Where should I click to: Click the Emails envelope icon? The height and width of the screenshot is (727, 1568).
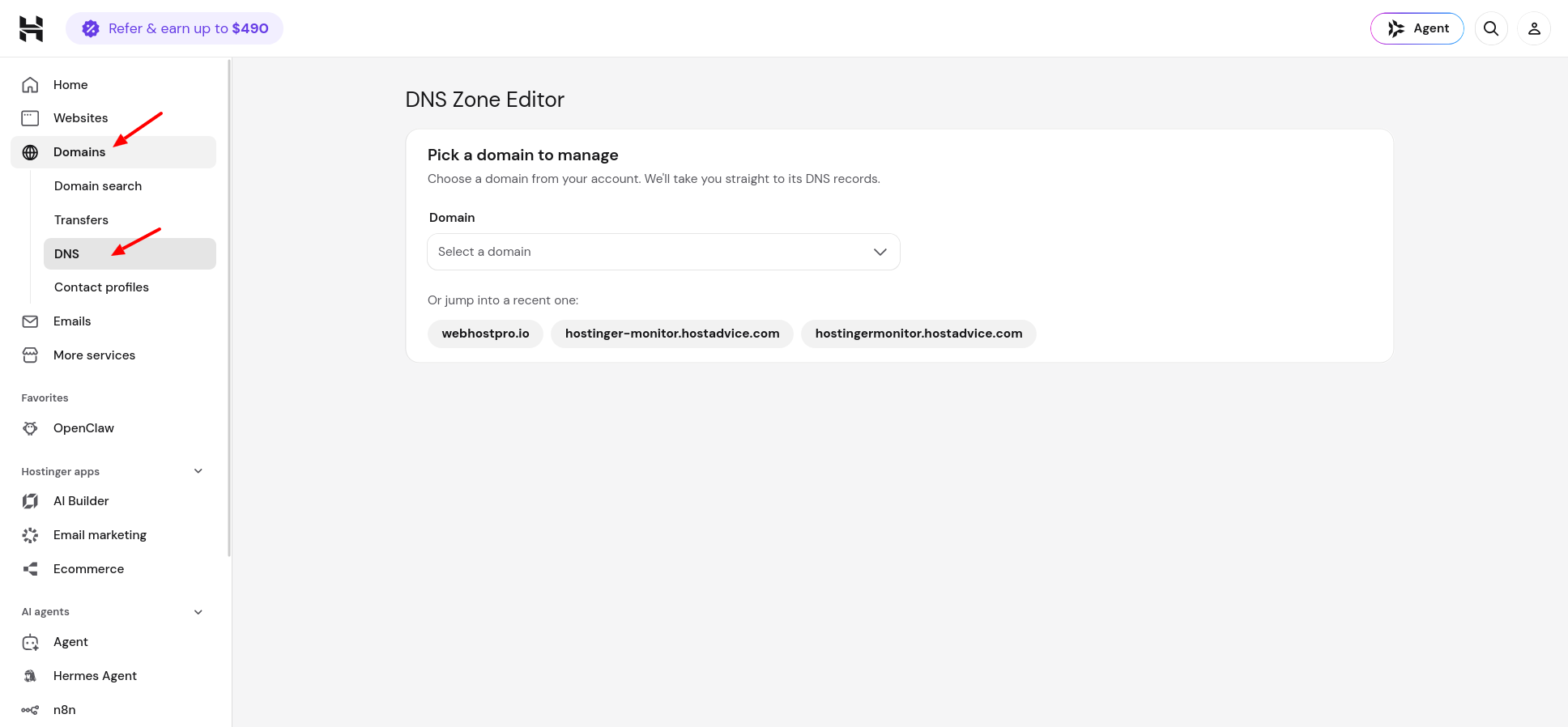point(30,321)
